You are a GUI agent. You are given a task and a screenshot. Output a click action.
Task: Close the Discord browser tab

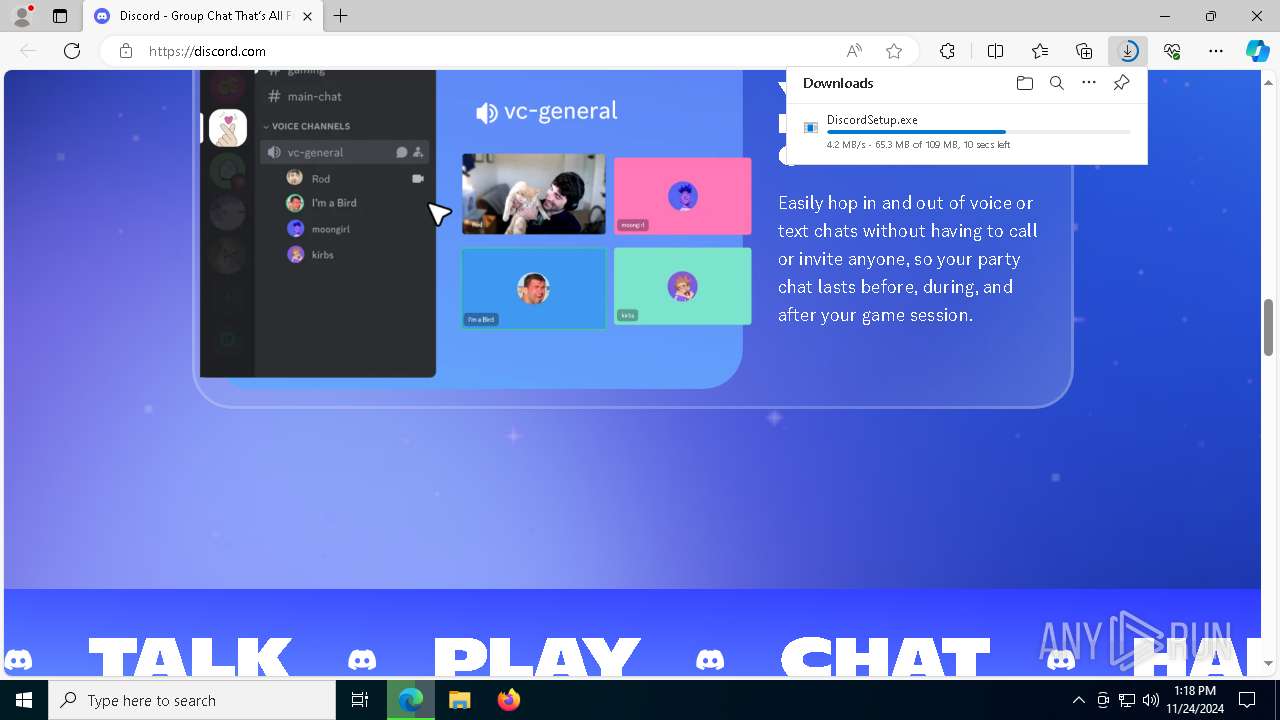(x=308, y=16)
